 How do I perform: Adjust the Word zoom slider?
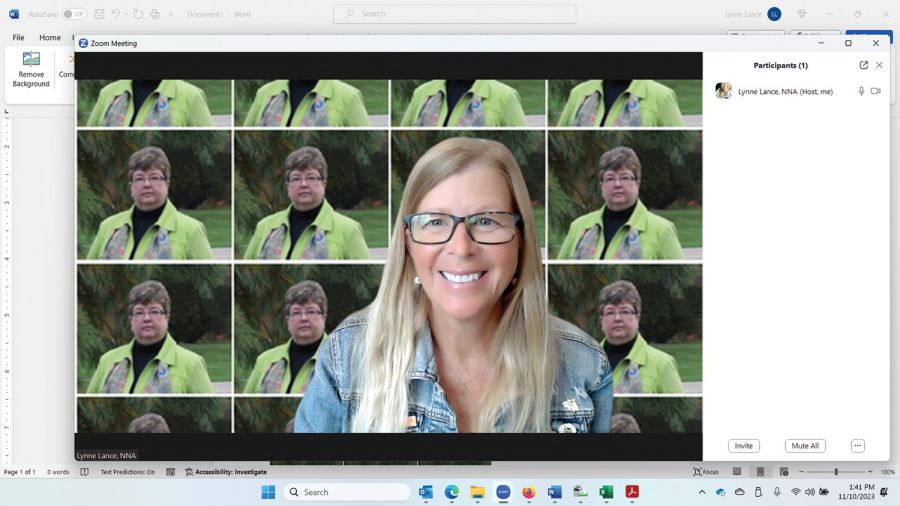pyautogui.click(x=836, y=471)
